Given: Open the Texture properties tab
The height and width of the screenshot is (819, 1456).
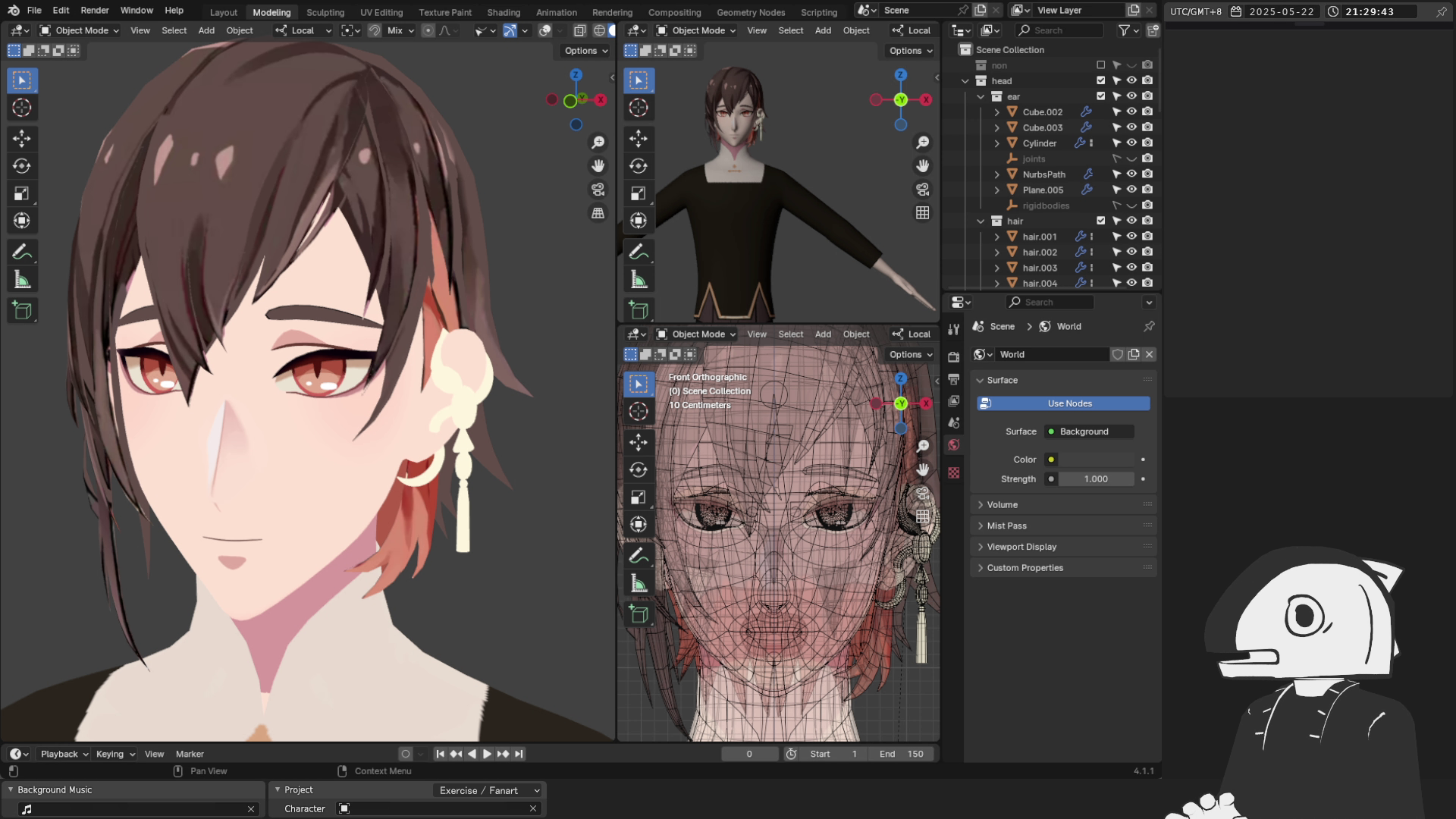Looking at the screenshot, I should [x=954, y=472].
